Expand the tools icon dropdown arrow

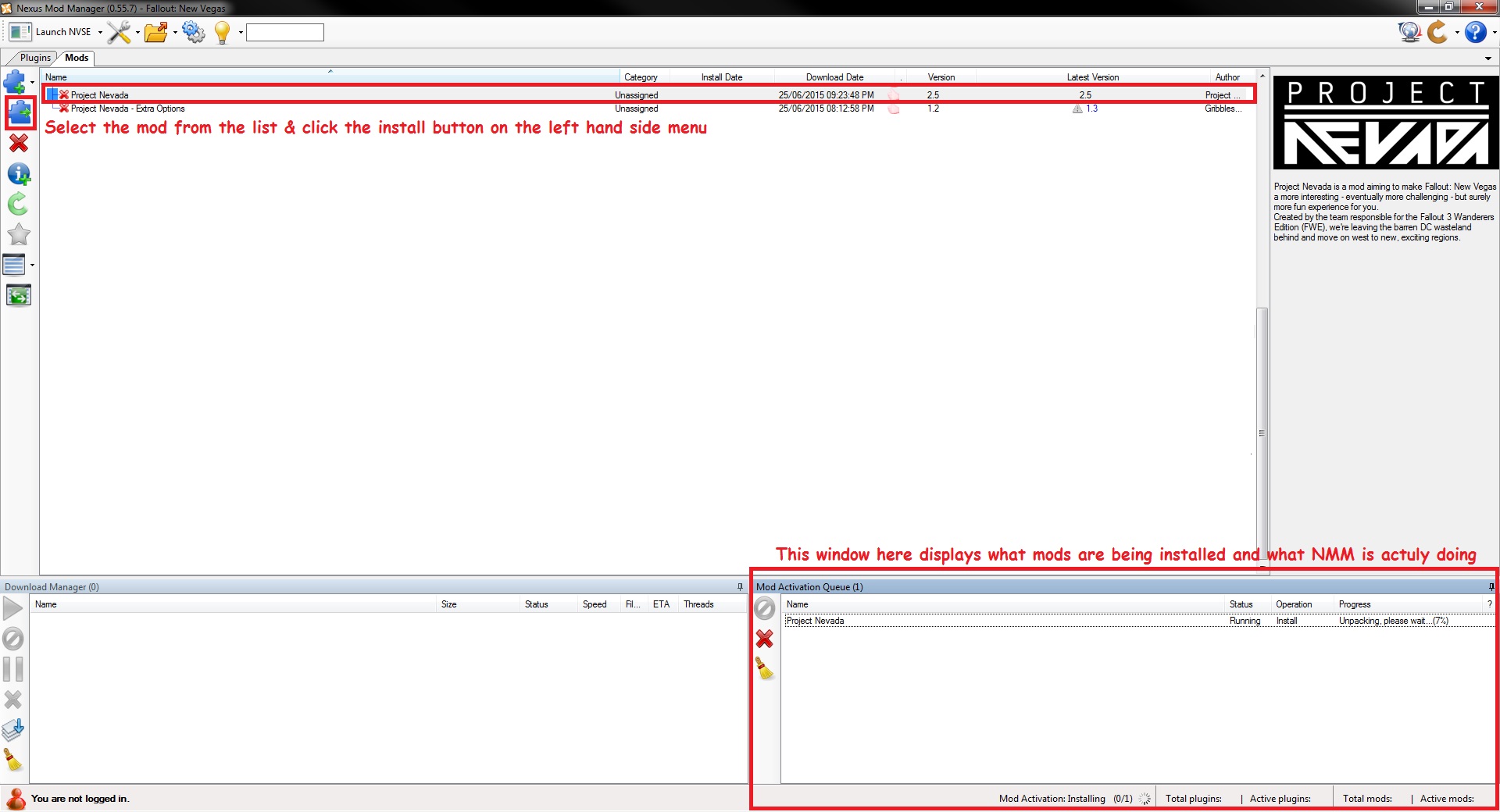137,33
